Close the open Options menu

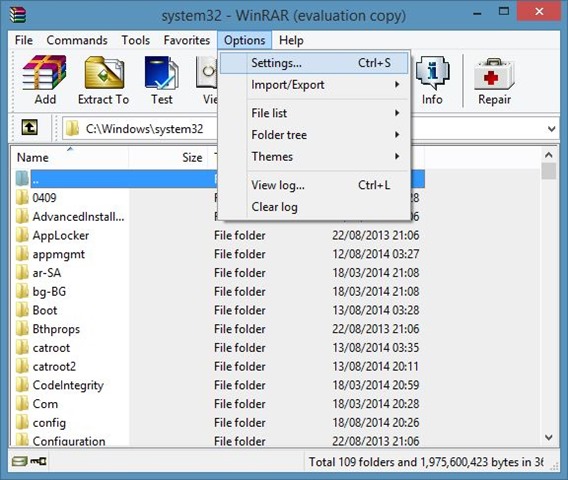pyautogui.click(x=245, y=40)
